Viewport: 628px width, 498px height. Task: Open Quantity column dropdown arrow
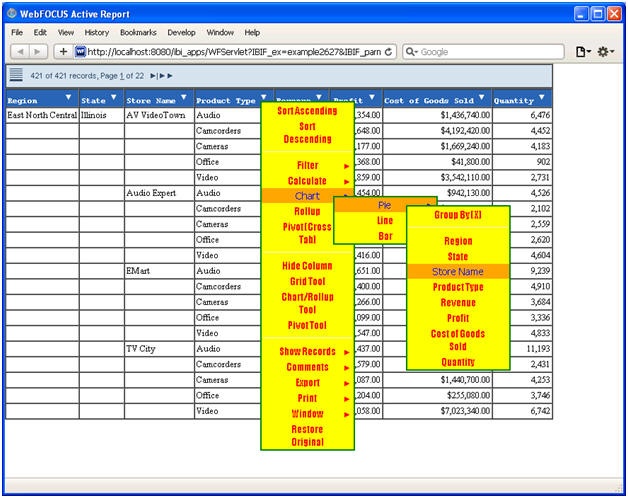(x=541, y=97)
